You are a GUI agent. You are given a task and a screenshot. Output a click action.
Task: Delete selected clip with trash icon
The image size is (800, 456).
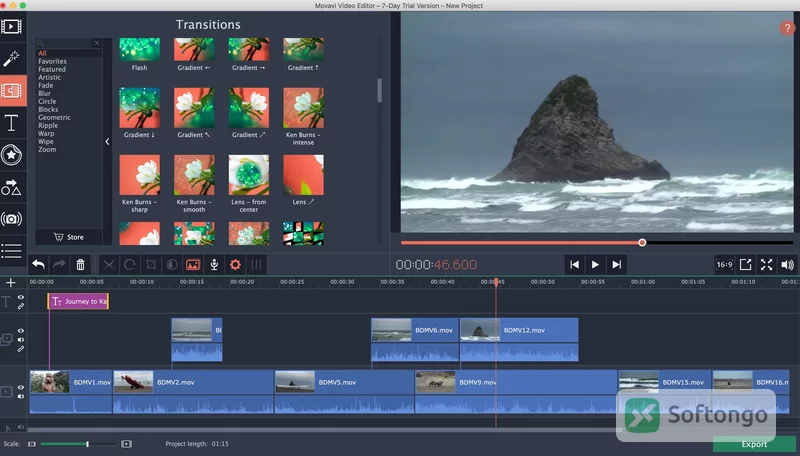pyautogui.click(x=80, y=264)
